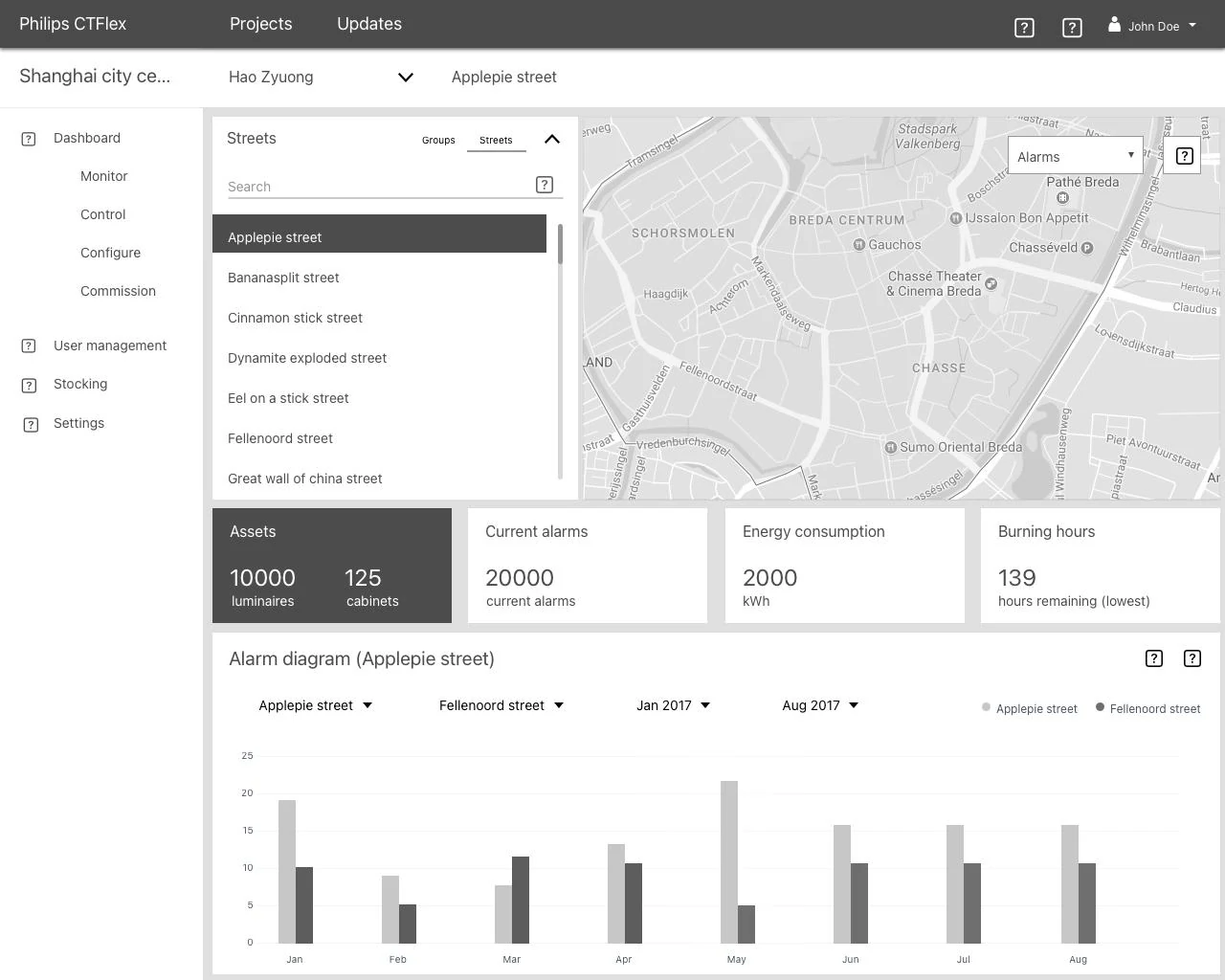This screenshot has width=1225, height=980.
Task: Go to Configure in sidebar
Action: [110, 253]
